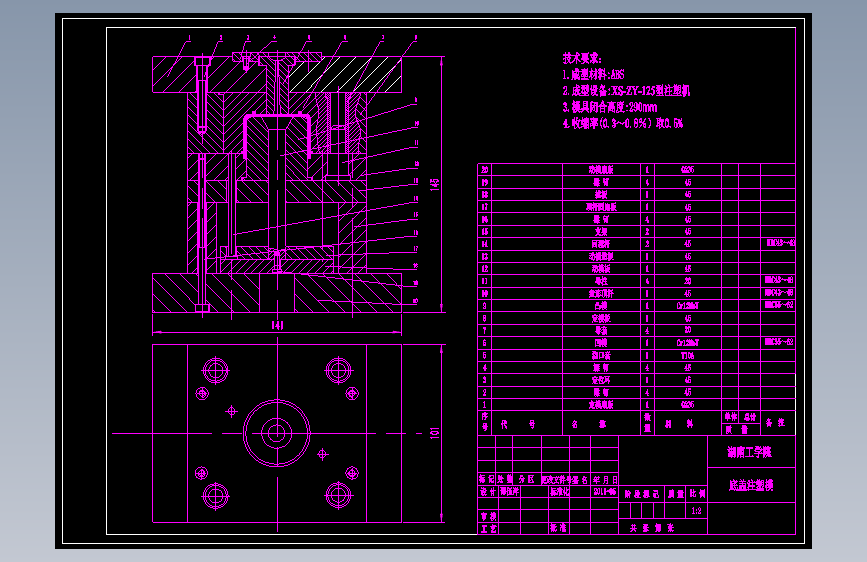Click balloon number 1 above the section view
Image resolution: width=867 pixels, height=562 pixels.
189,38
